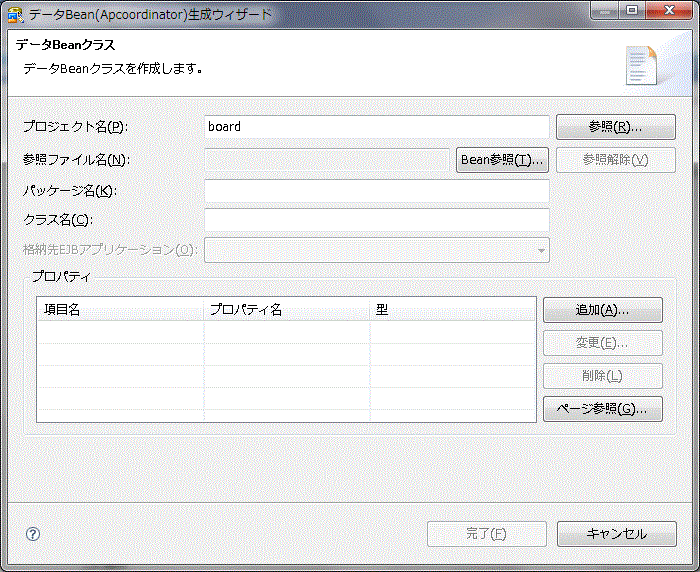The width and height of the screenshot is (700, 572).
Task: Click the 型 column header
Action: 452,309
